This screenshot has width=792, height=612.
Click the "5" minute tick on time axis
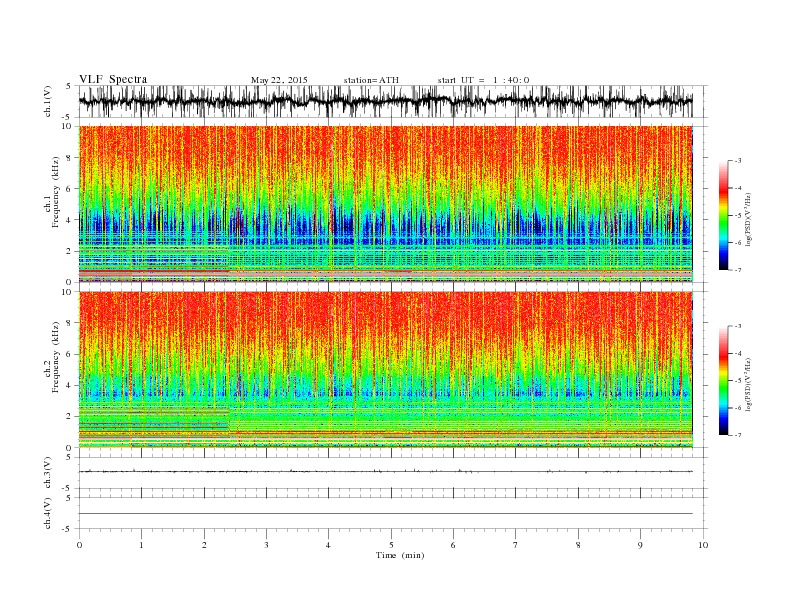391,545
